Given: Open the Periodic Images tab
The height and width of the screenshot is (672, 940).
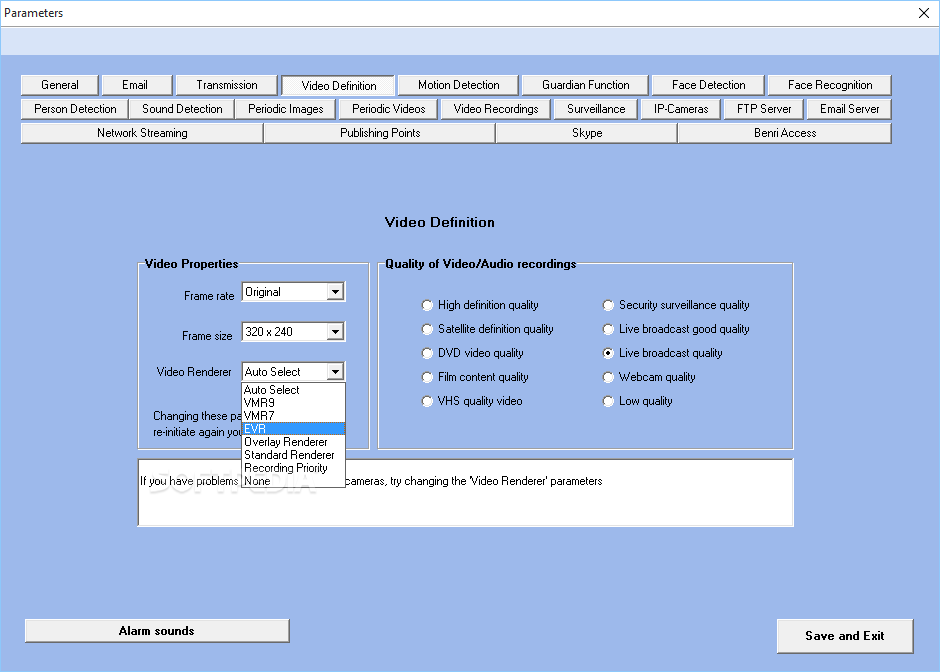Looking at the screenshot, I should (x=285, y=109).
